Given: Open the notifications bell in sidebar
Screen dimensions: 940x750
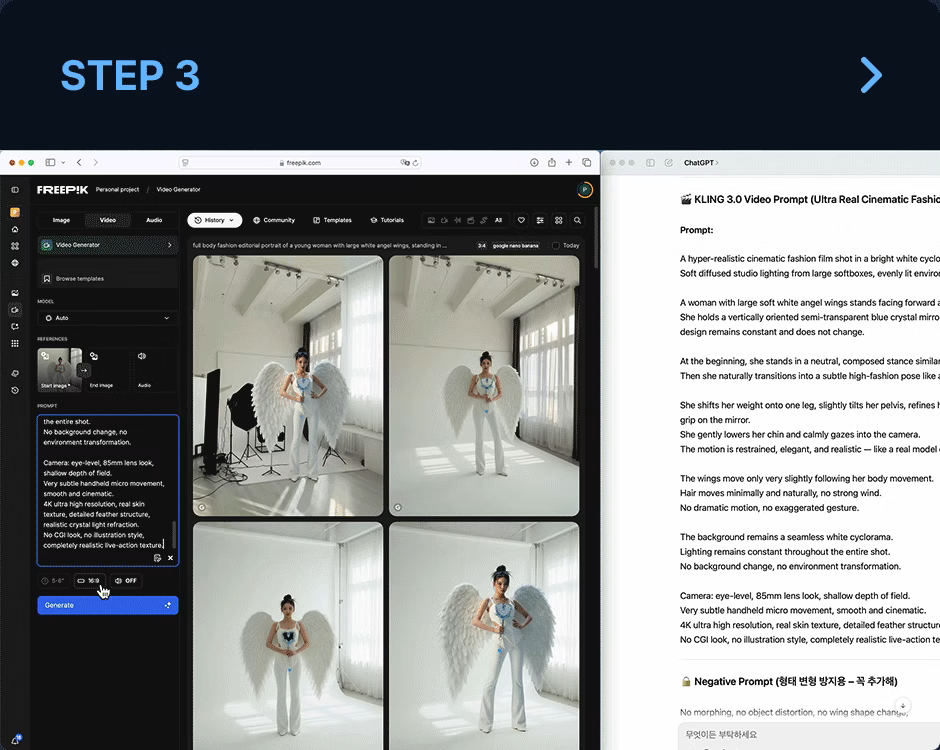Looking at the screenshot, I should [16, 739].
